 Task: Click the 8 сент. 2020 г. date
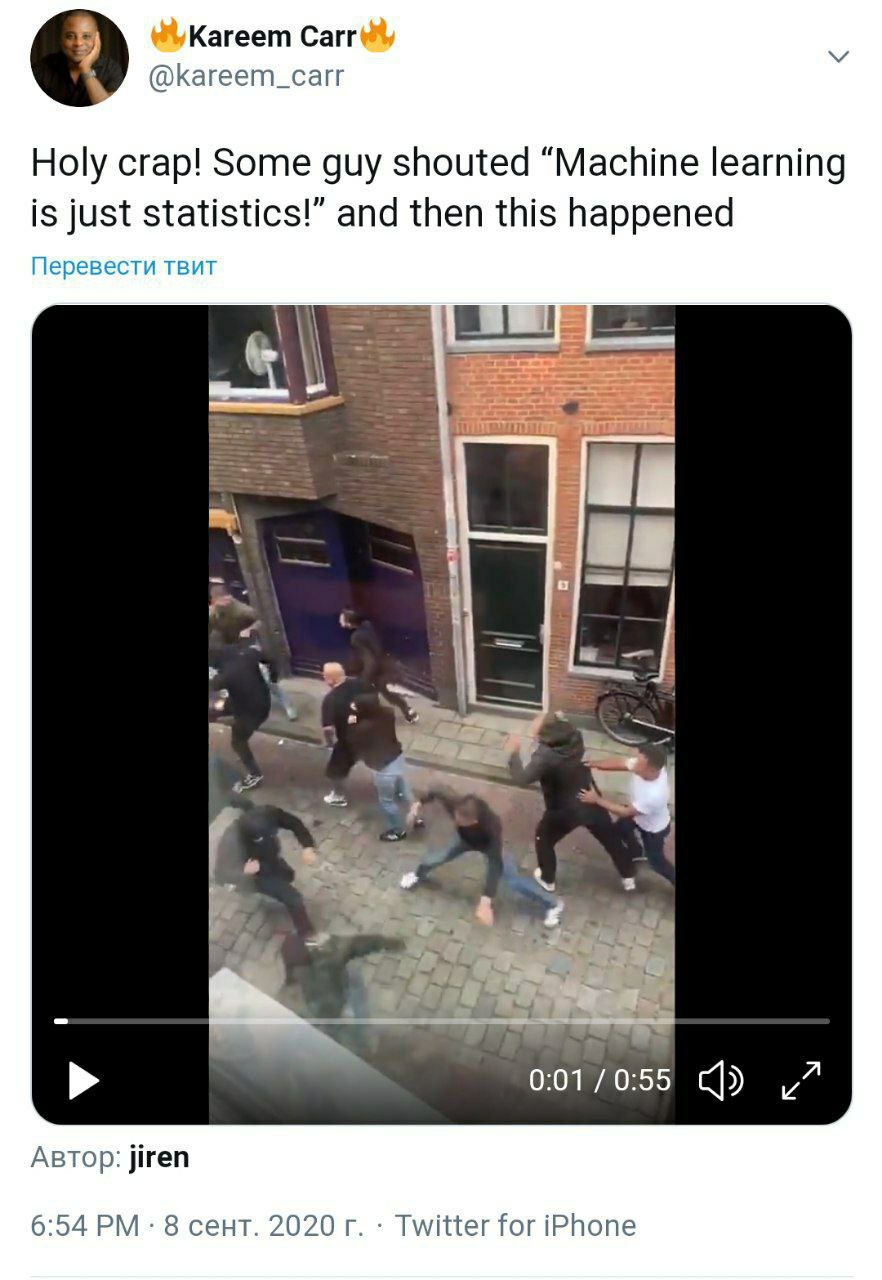coord(264,1225)
